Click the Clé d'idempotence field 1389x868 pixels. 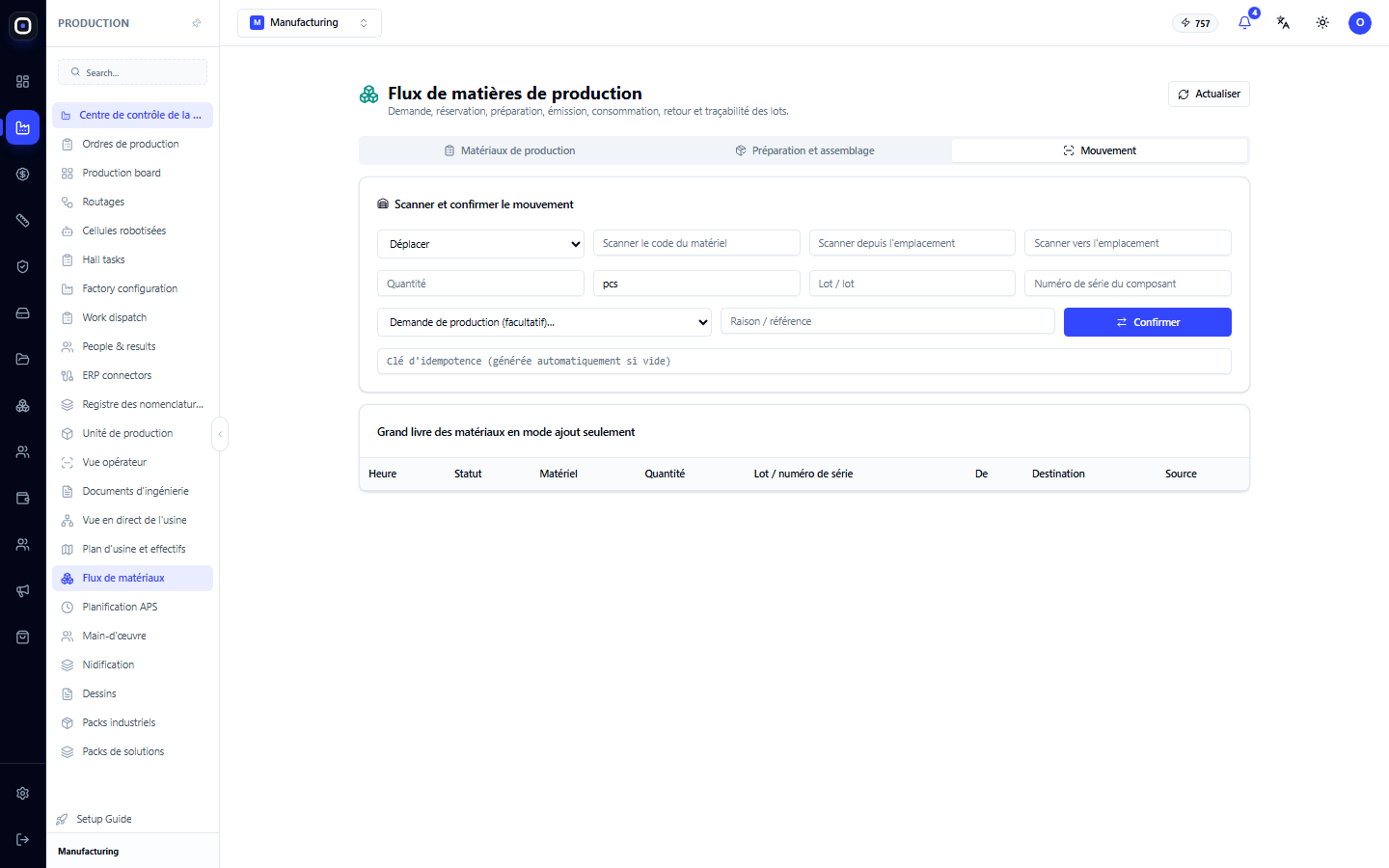coord(804,361)
